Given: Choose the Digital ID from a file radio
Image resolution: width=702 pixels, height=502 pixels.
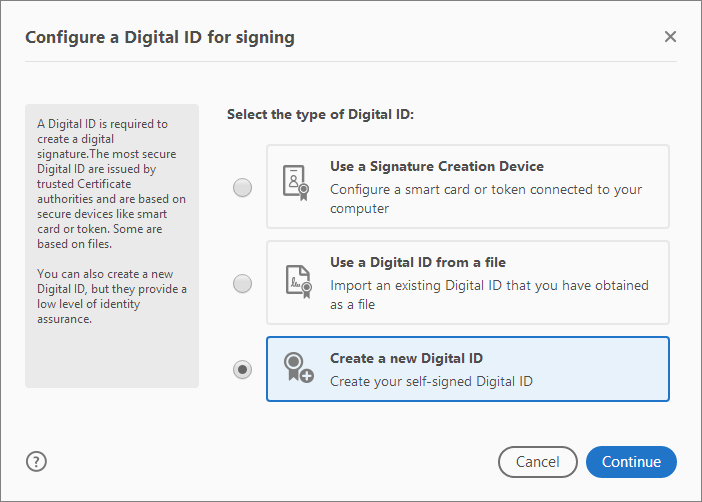Looking at the screenshot, I should coord(242,284).
